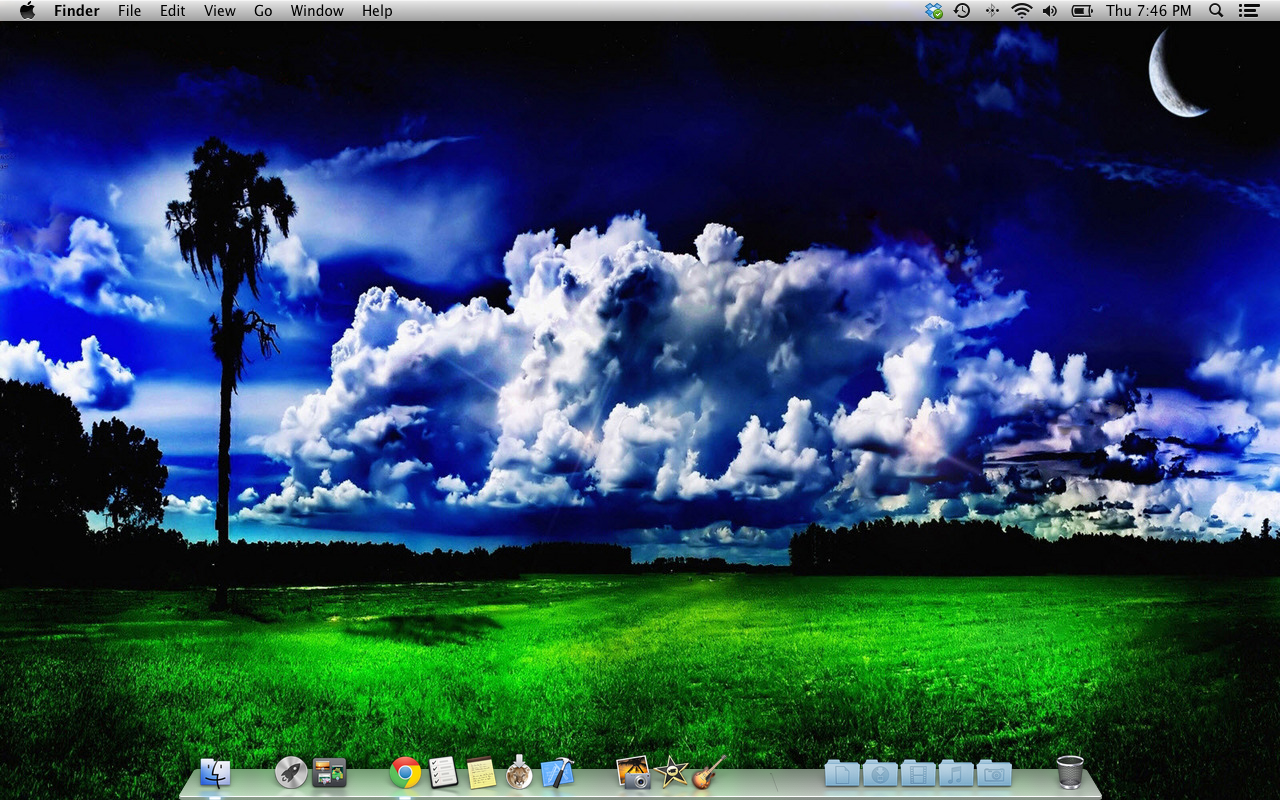Open Reminders checklist app in Dock

coord(443,773)
